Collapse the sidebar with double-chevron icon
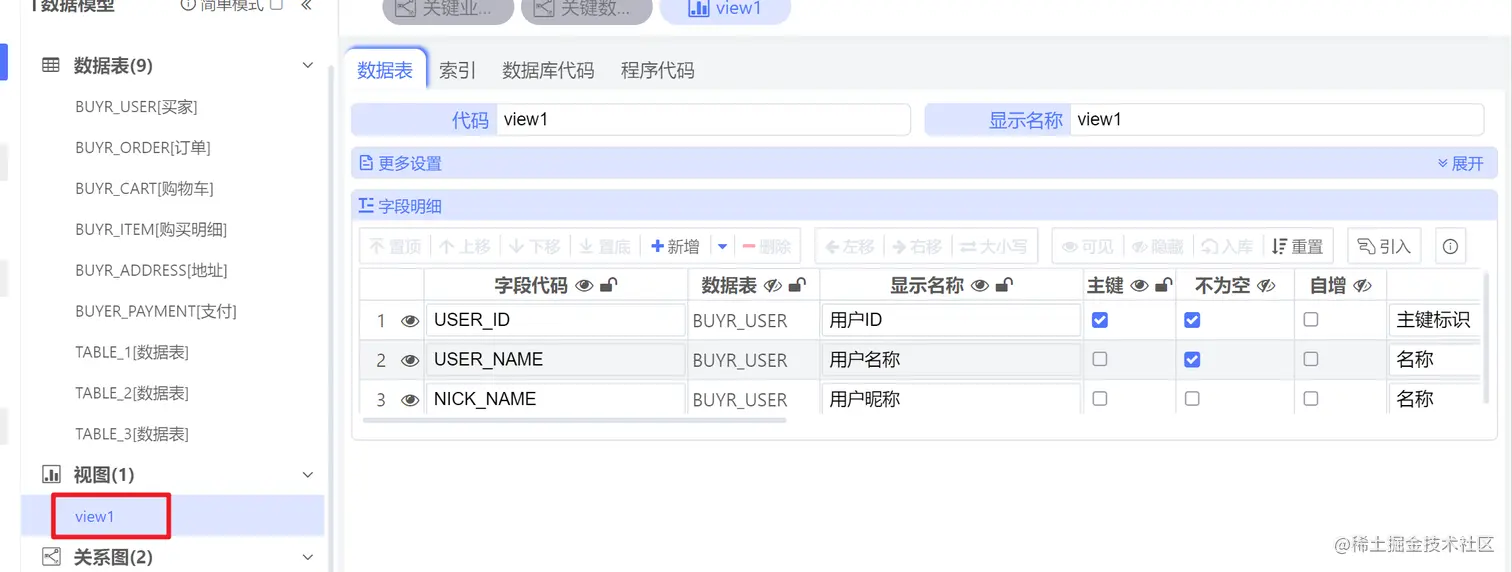Image resolution: width=1512 pixels, height=572 pixels. point(306,5)
